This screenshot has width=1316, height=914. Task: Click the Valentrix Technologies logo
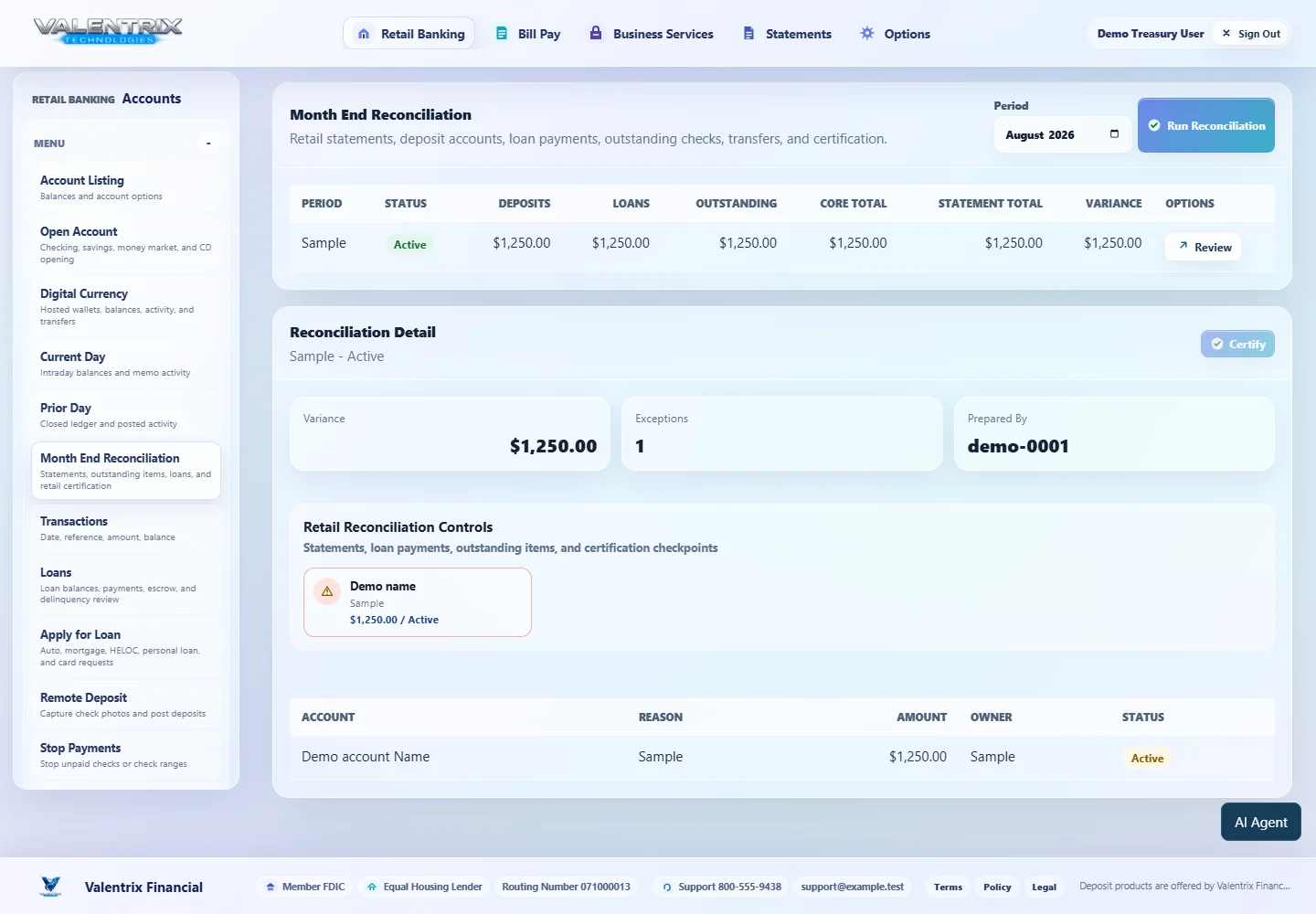(108, 31)
